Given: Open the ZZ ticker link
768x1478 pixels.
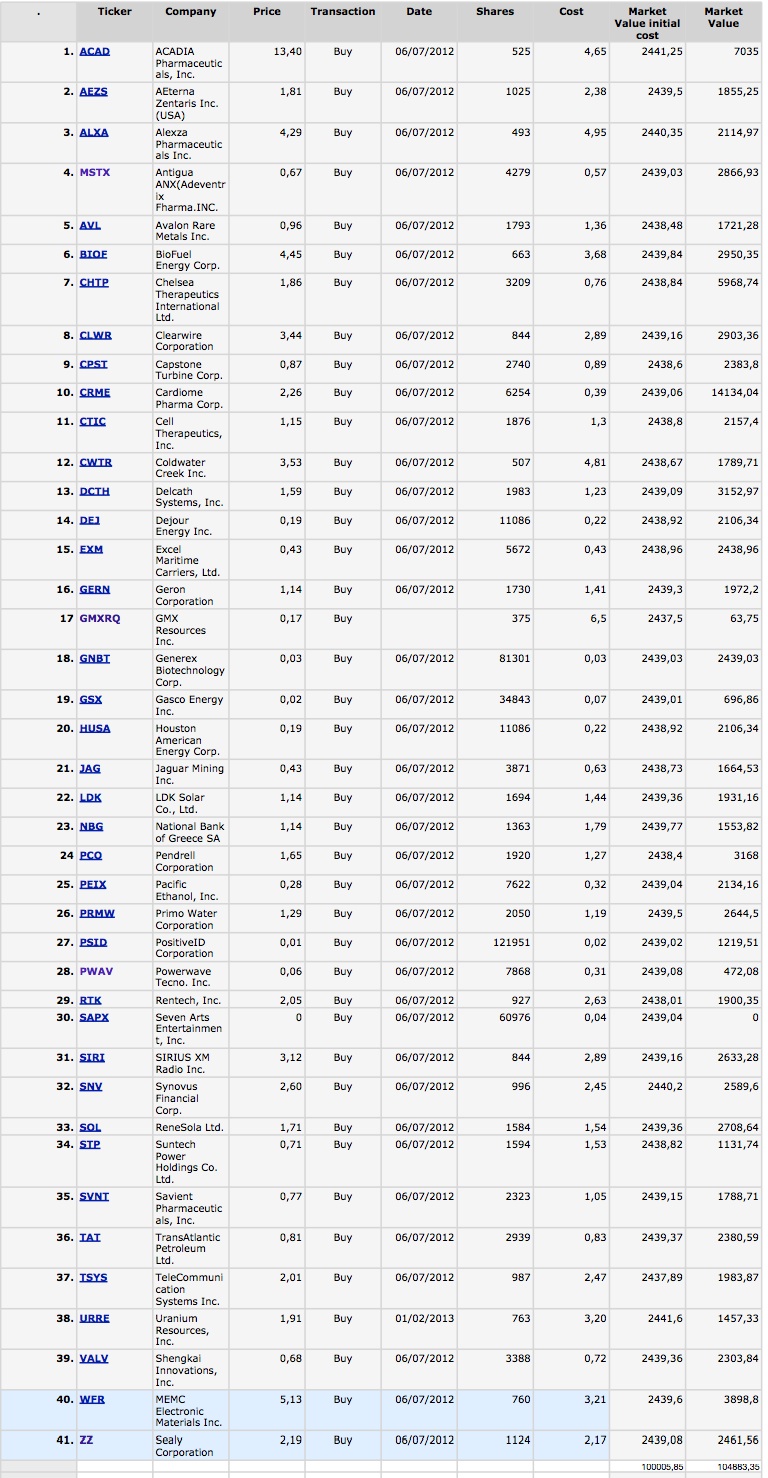Looking at the screenshot, I should [x=86, y=1440].
